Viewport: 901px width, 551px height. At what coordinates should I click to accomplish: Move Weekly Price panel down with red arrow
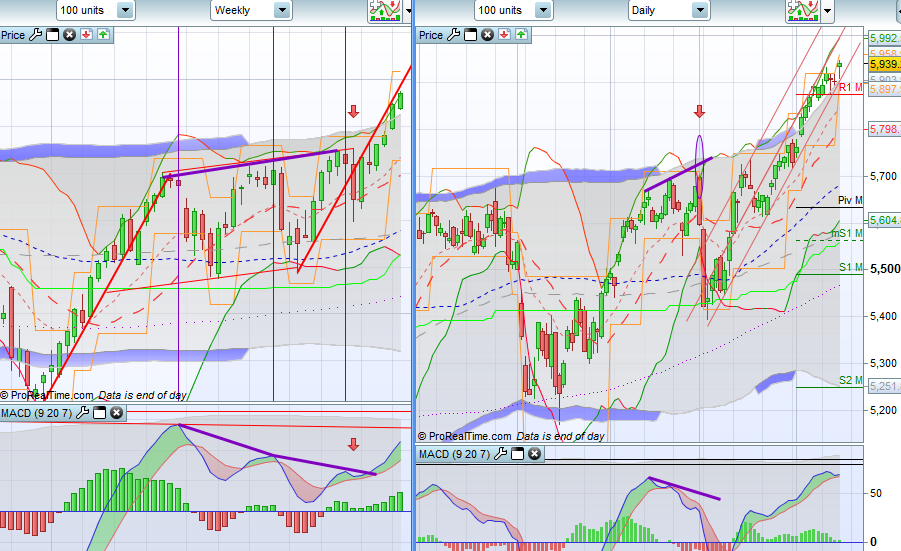[86, 35]
